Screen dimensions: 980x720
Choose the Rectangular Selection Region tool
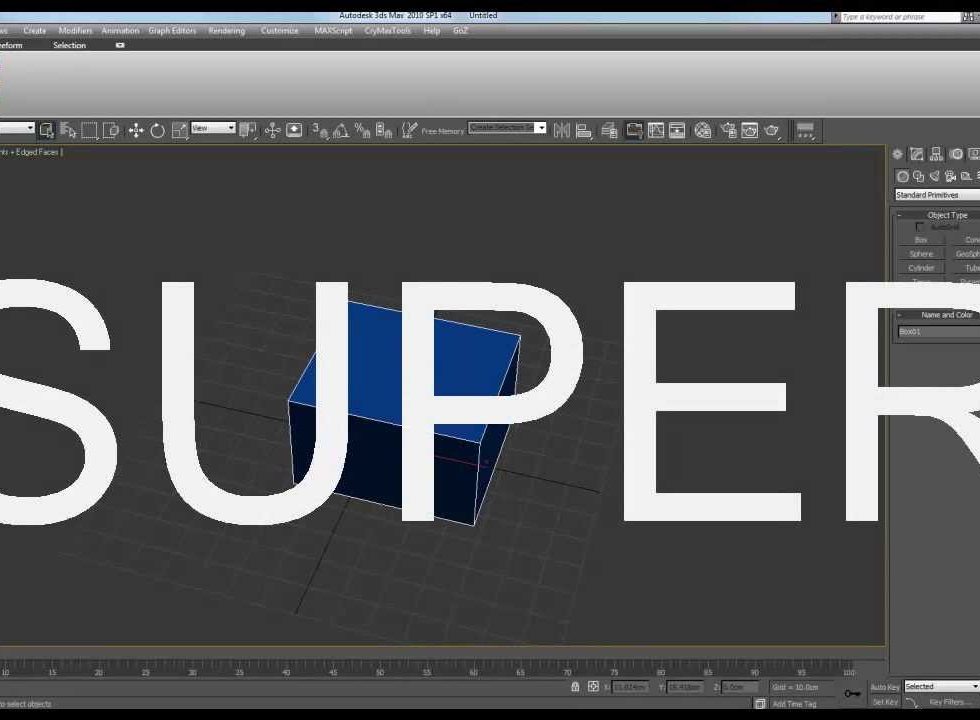tap(89, 131)
